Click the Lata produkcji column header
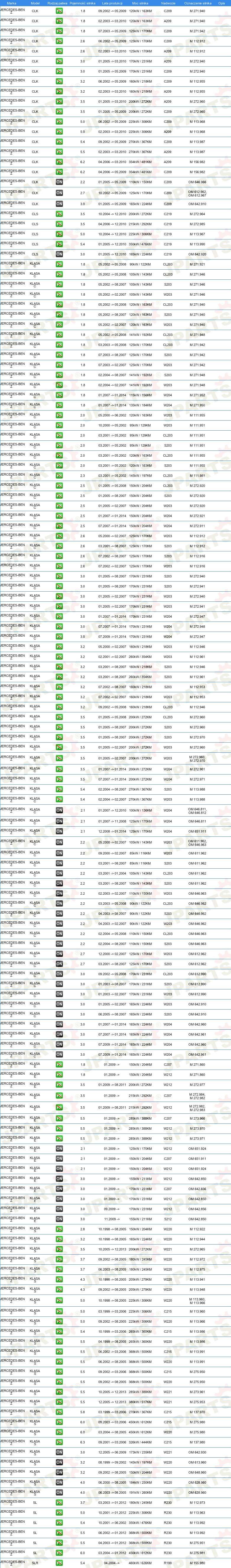Screen dimensions: 231x1568 point(113,3)
